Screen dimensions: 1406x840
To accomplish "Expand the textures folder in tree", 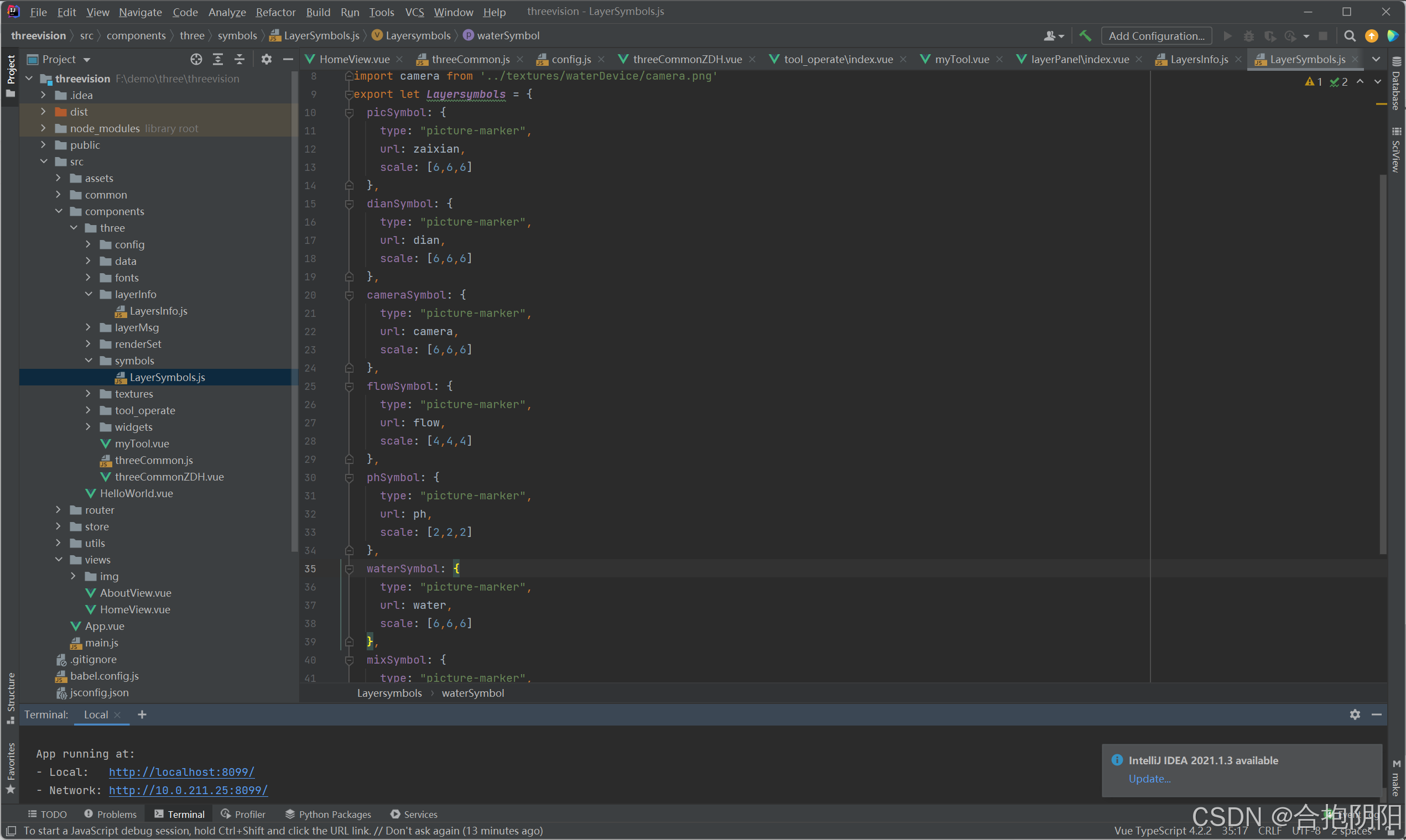I will (x=88, y=393).
